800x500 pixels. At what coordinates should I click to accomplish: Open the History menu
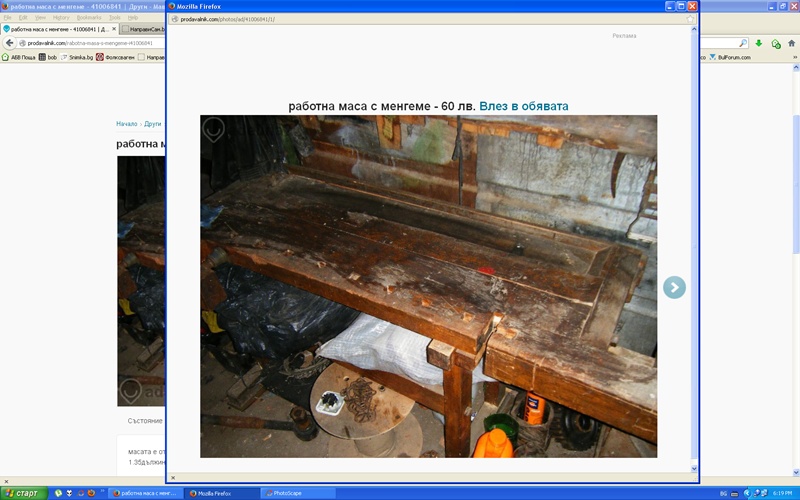point(61,17)
